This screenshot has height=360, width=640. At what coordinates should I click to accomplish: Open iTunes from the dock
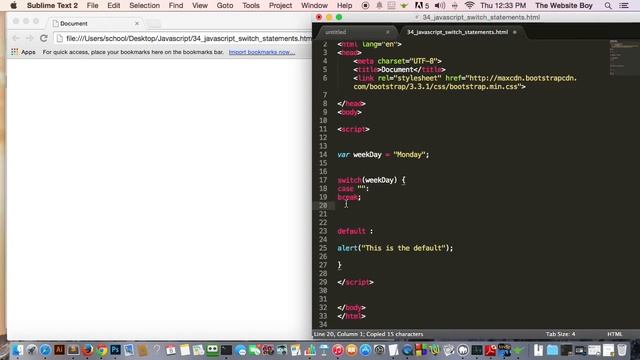(338, 350)
